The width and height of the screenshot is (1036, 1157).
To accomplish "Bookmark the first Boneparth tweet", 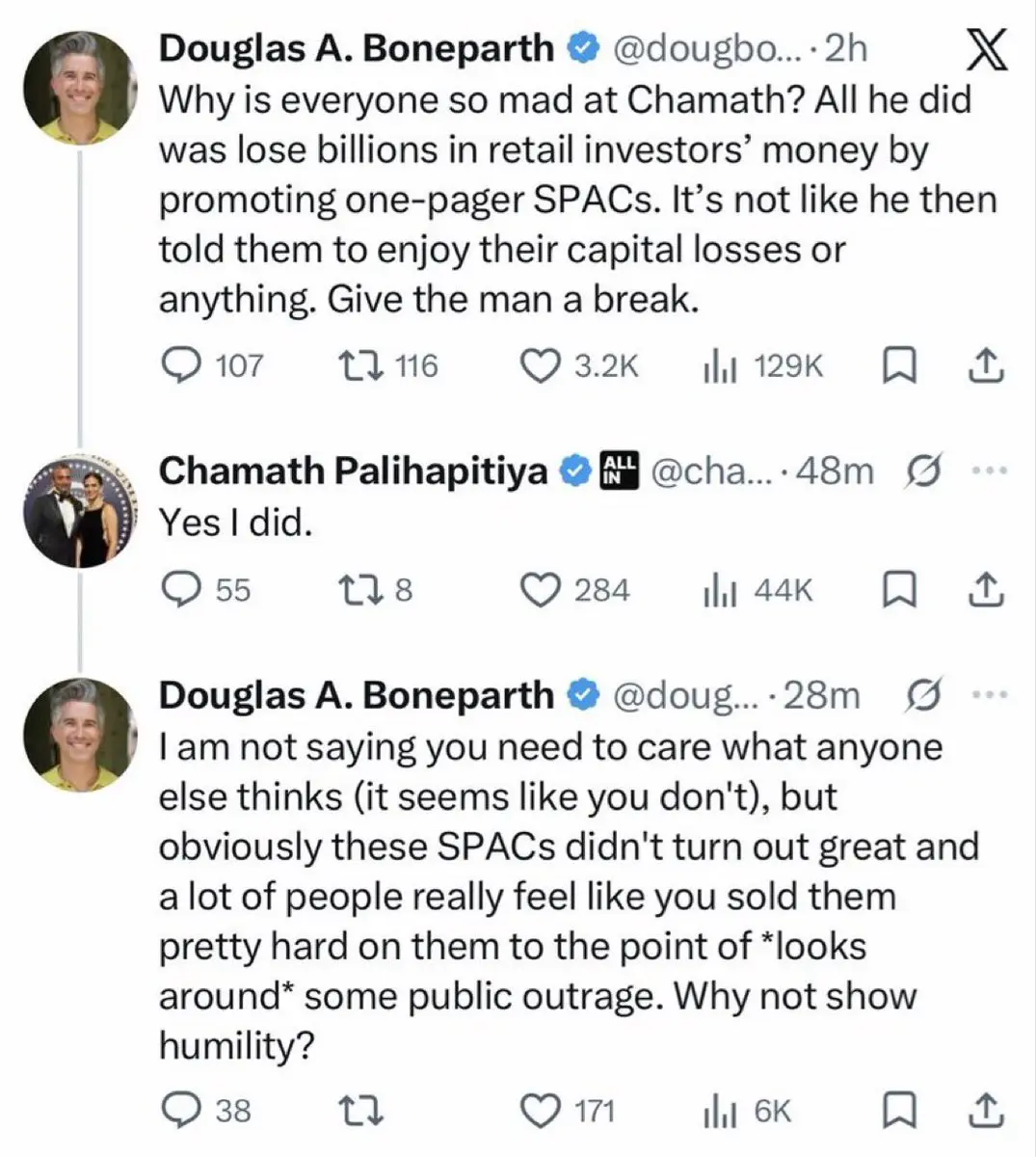I will tap(898, 365).
